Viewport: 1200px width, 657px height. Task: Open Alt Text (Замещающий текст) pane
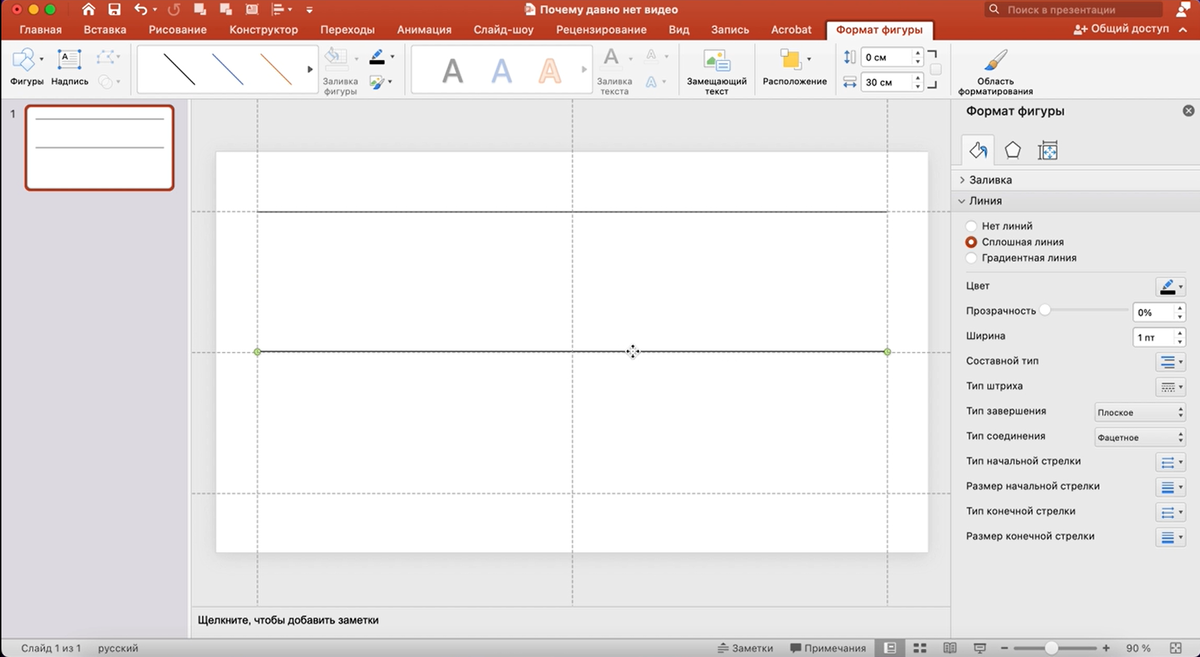716,70
